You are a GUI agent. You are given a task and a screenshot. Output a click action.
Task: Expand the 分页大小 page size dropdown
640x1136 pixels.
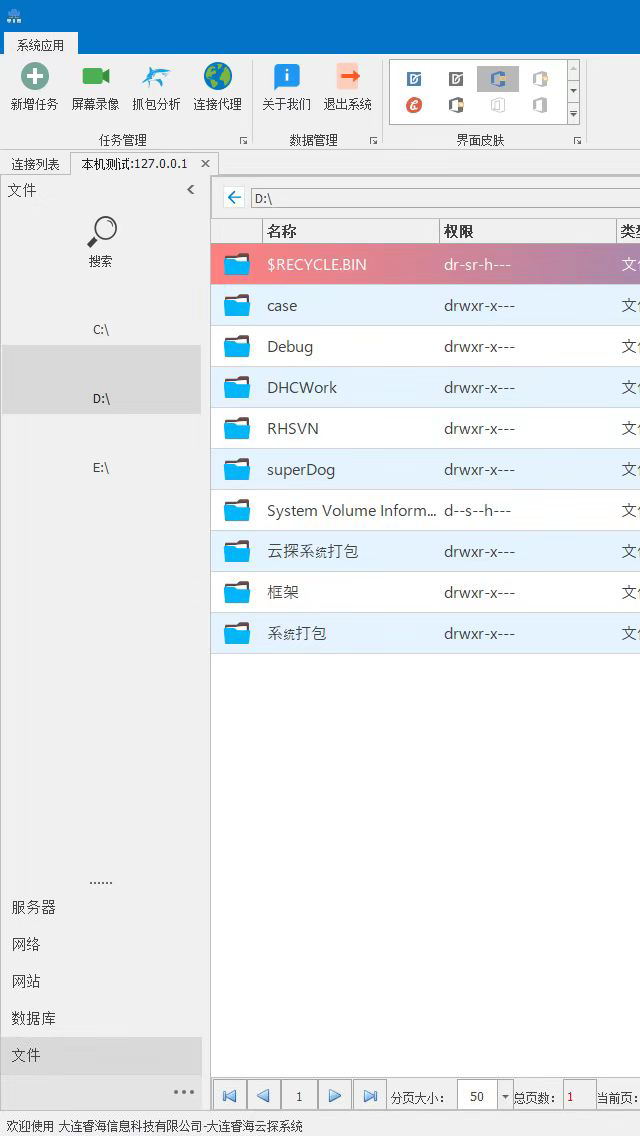pos(505,1097)
